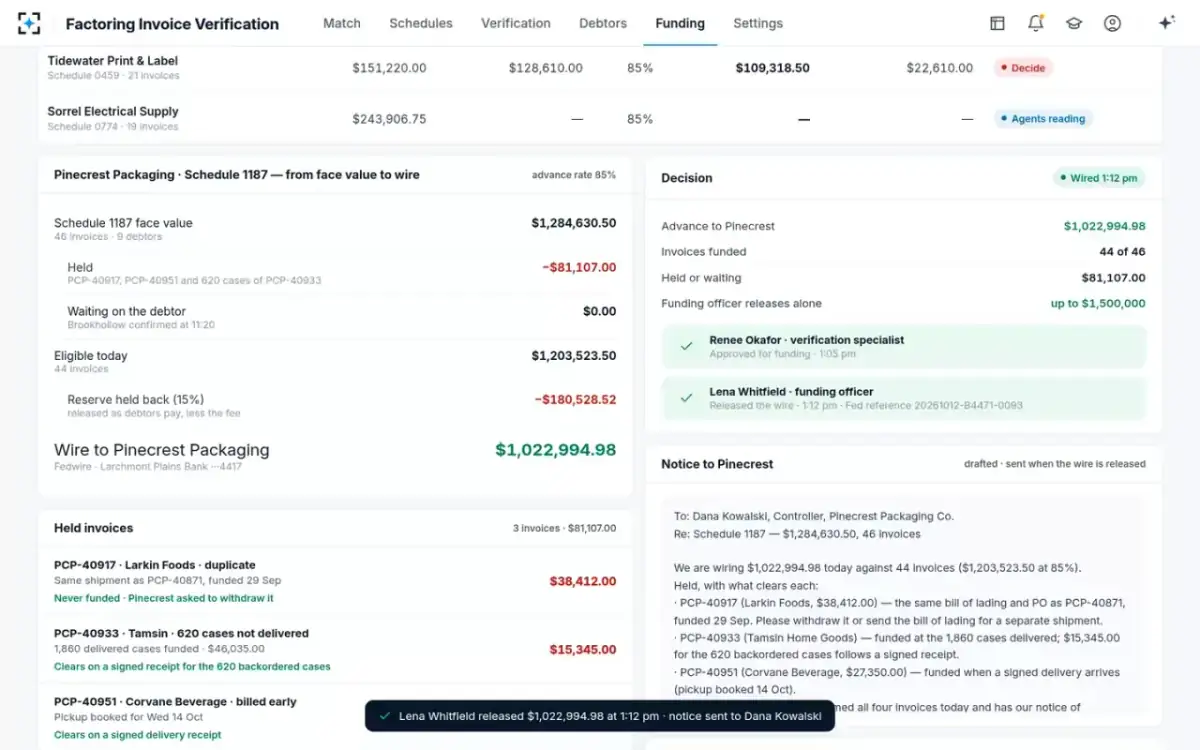Open the user profile icon
Screen dimensions: 1200x750
point(1112,23)
